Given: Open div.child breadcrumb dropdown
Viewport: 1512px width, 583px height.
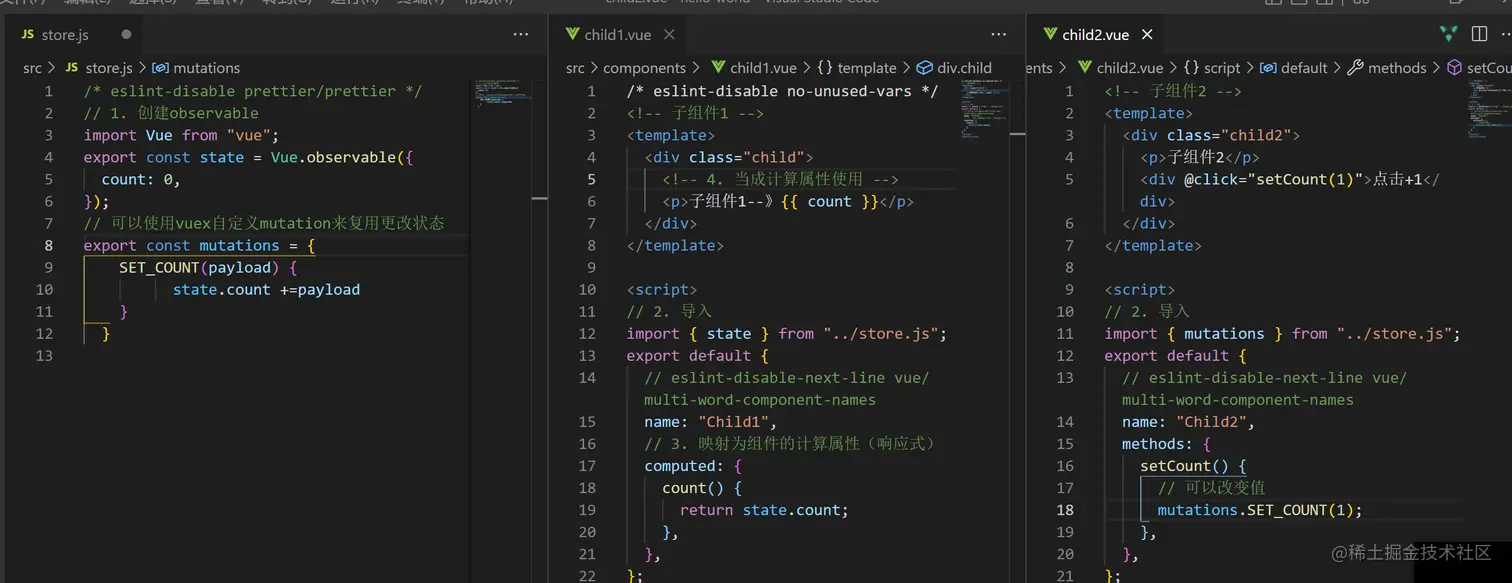Looking at the screenshot, I should [x=955, y=68].
